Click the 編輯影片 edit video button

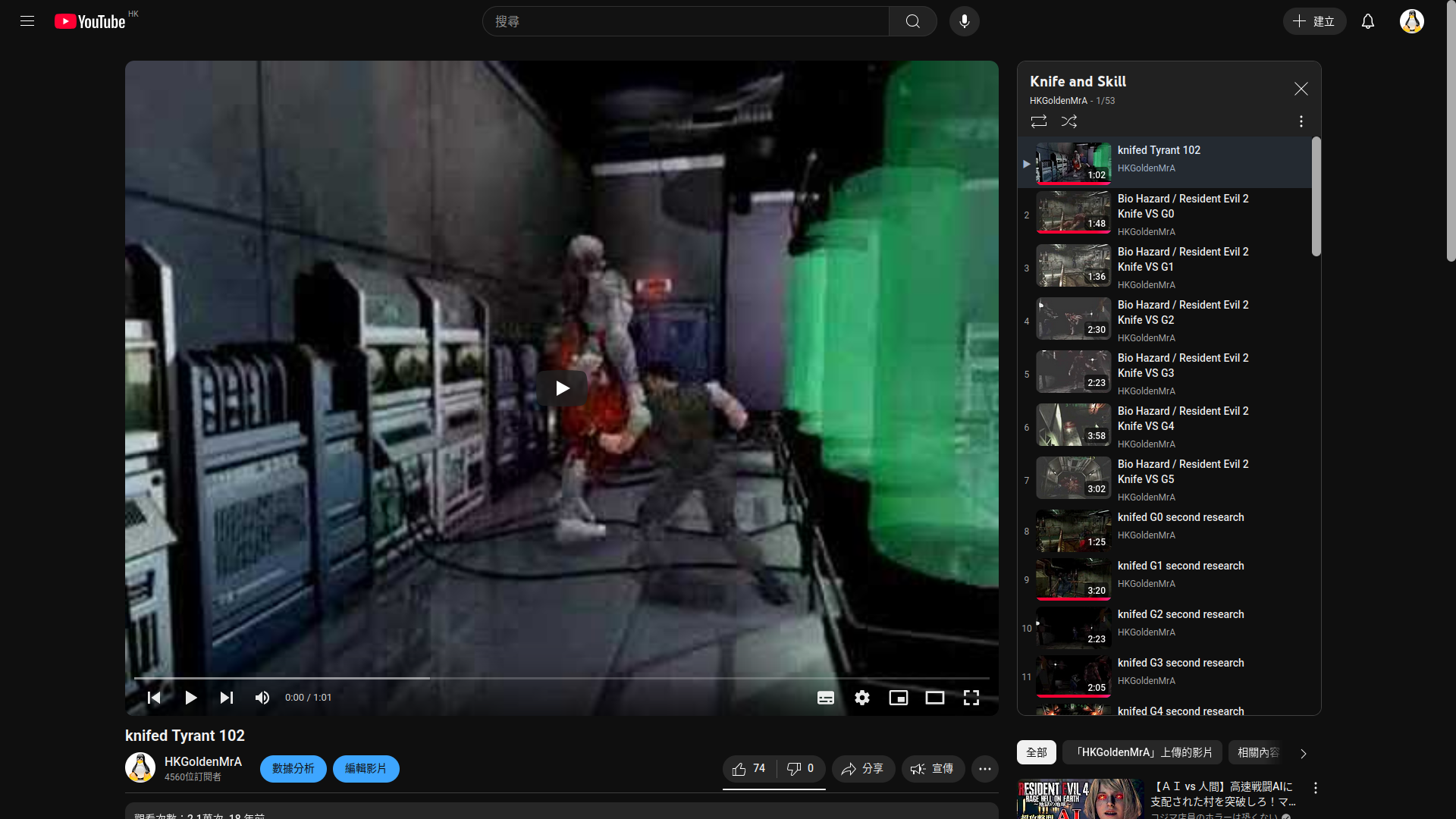366,769
